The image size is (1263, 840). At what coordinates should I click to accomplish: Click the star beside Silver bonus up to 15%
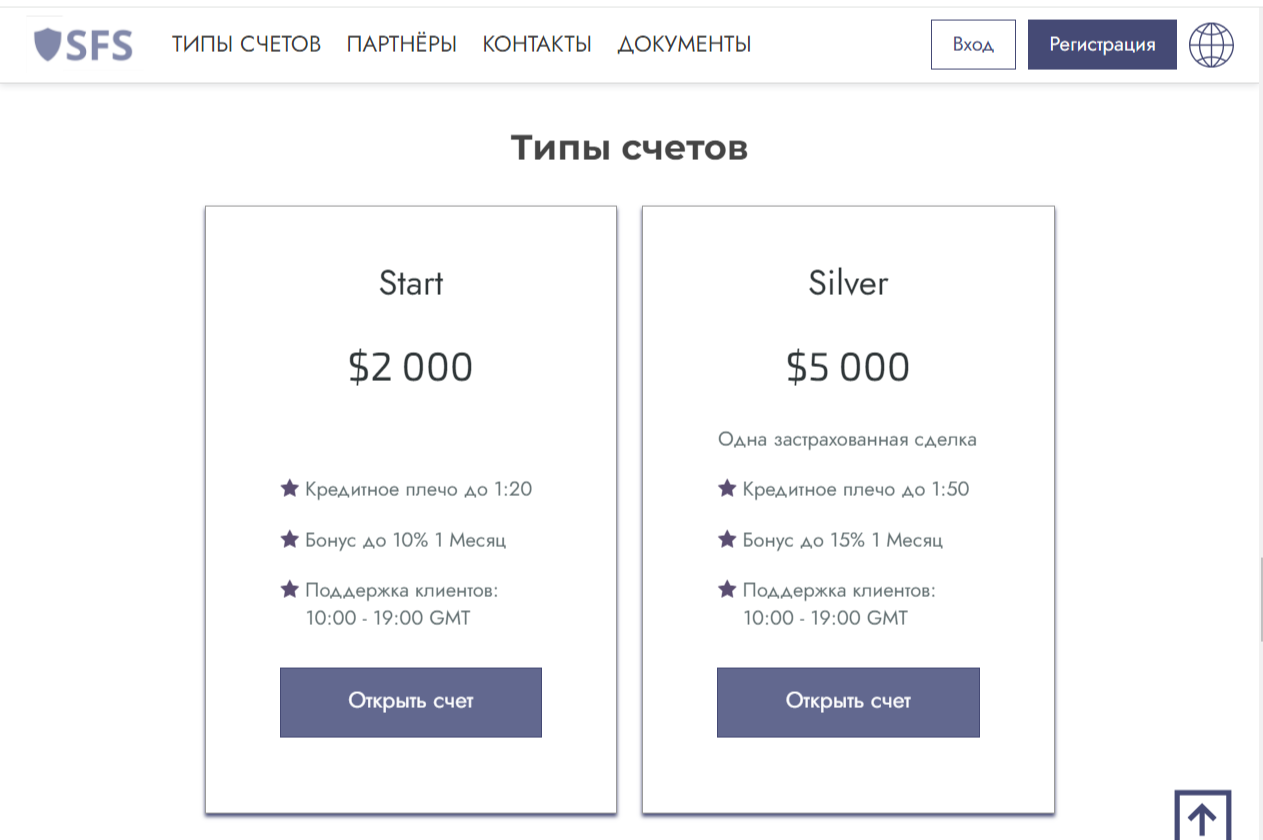coord(728,539)
